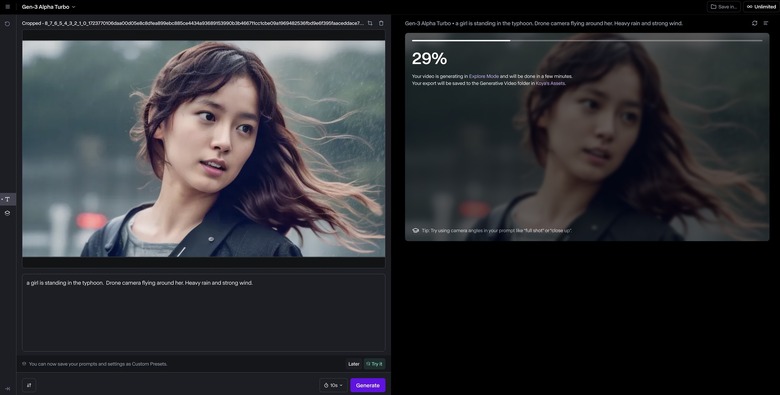Image resolution: width=780 pixels, height=395 pixels.
Task: Open the Gen-3 Alpha Turbo model dropdown
Action: [x=48, y=7]
